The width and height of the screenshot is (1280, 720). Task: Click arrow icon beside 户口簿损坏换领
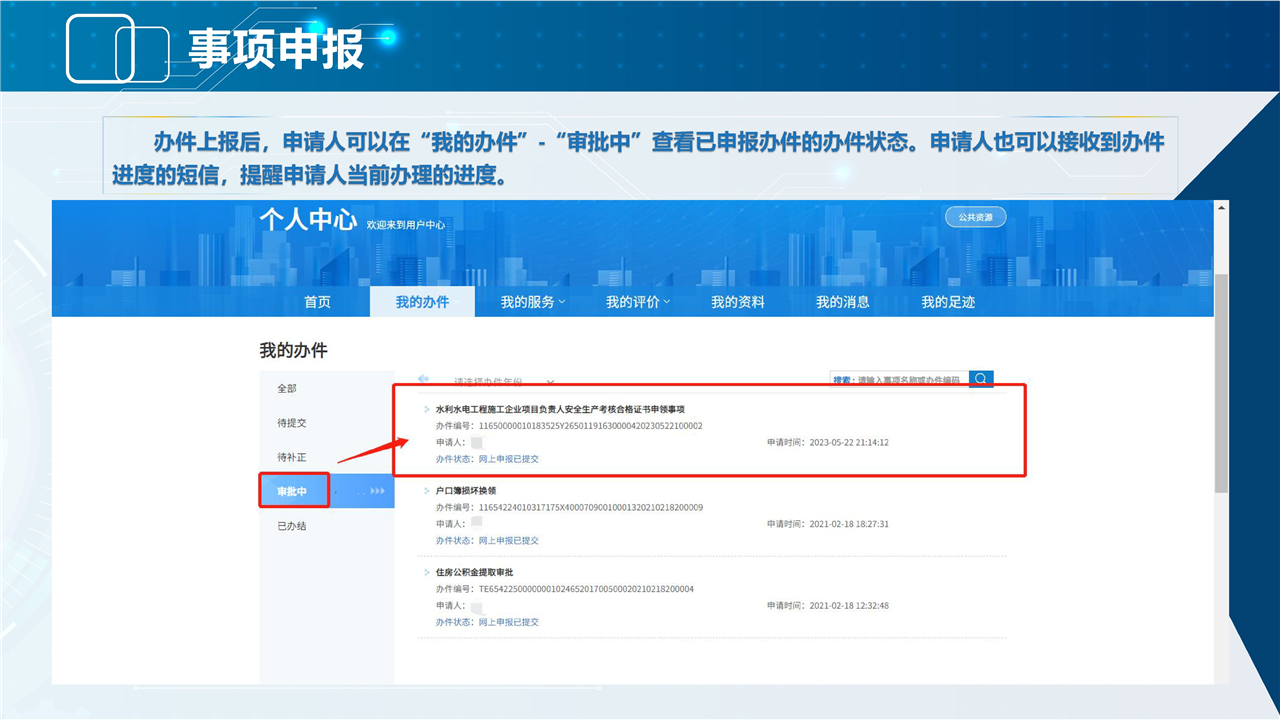point(428,491)
